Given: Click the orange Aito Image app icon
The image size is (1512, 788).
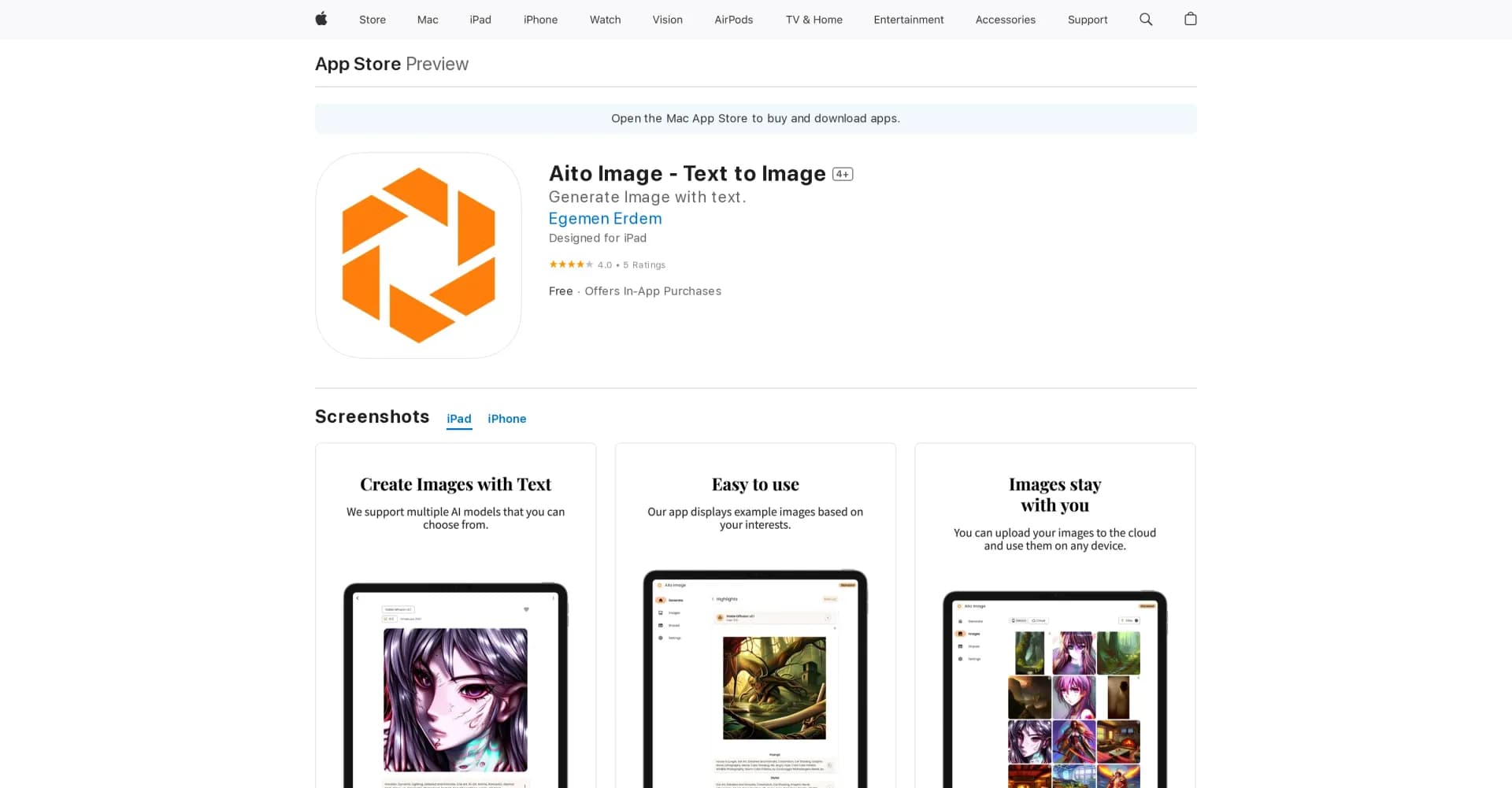Looking at the screenshot, I should coord(418,255).
